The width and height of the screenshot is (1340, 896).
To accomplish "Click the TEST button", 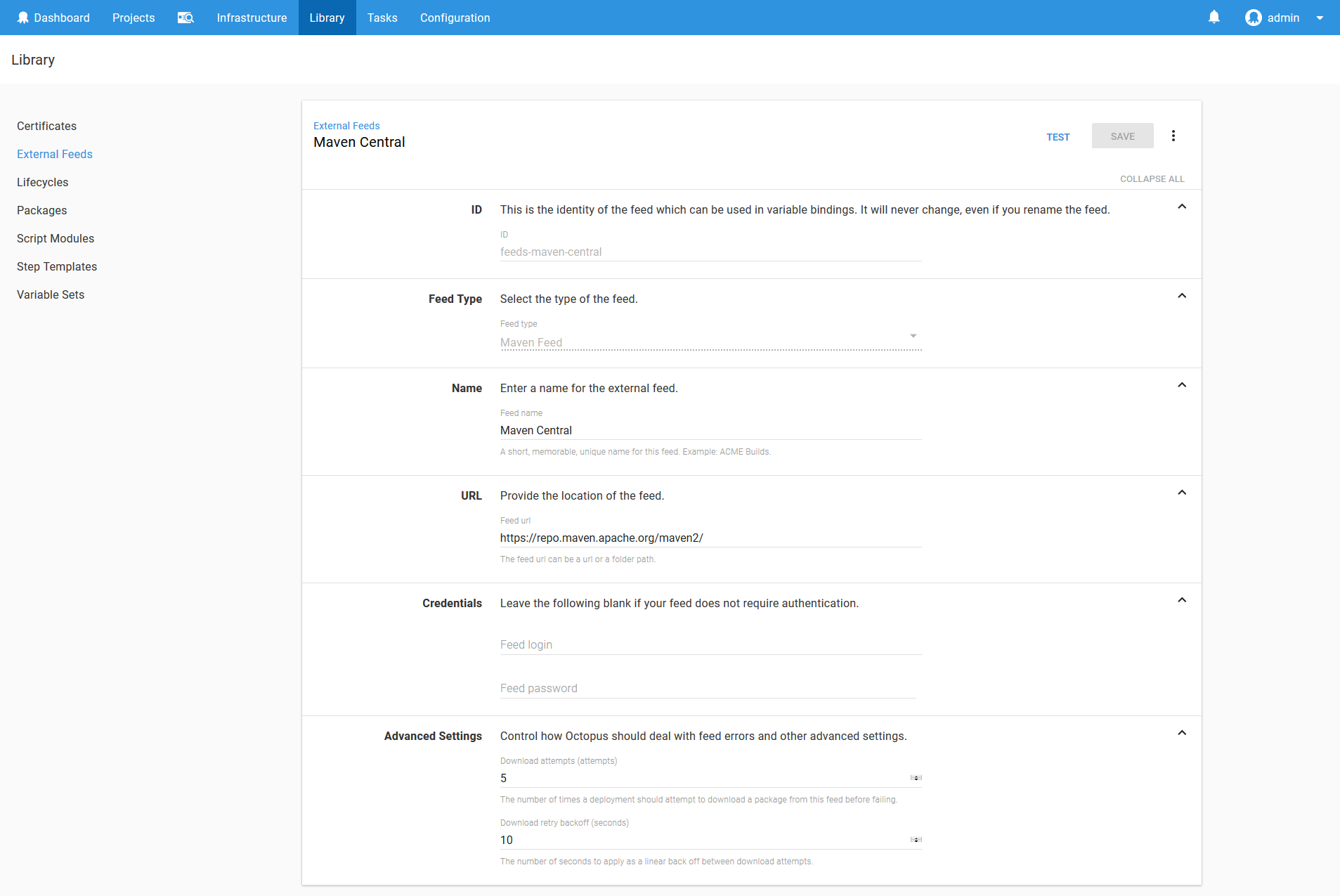I will 1058,136.
